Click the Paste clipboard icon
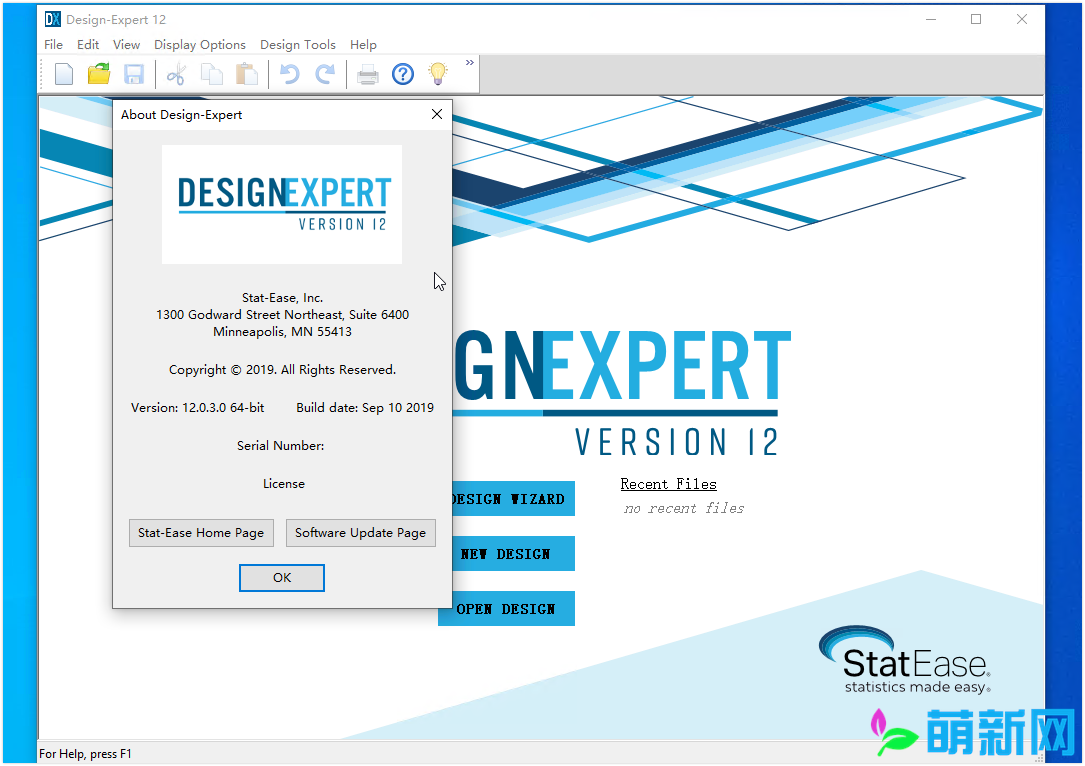The height and width of the screenshot is (766, 1085). point(245,73)
